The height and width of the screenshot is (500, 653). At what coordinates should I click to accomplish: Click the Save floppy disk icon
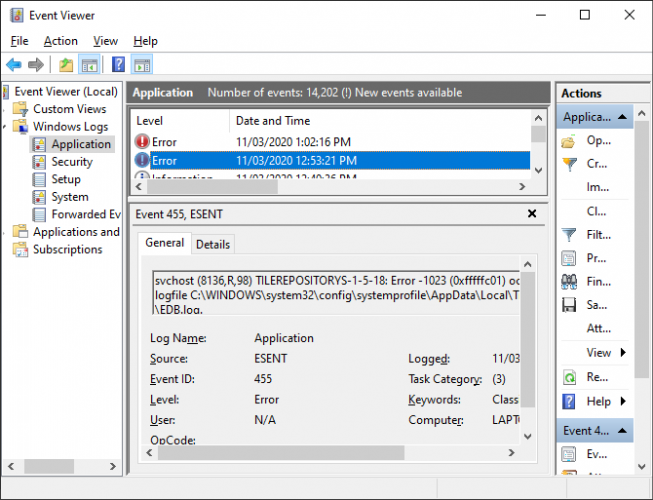click(x=570, y=305)
